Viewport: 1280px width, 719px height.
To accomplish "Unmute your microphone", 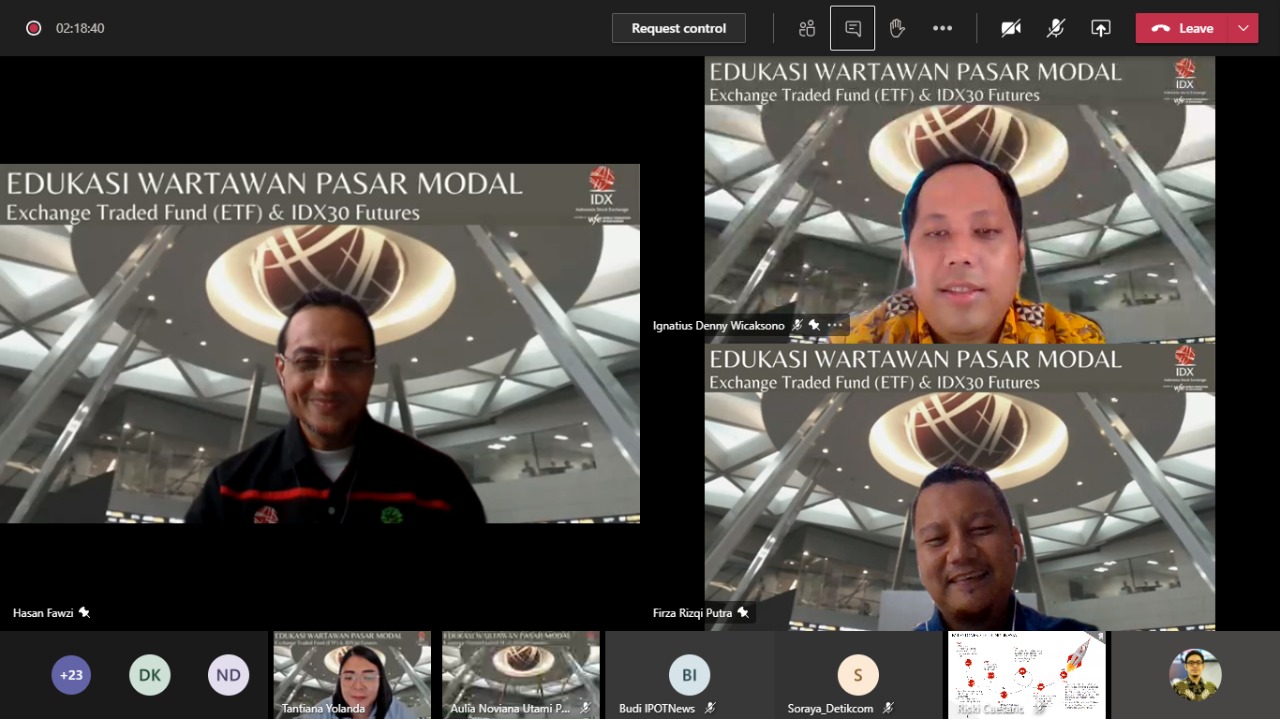I will click(1056, 28).
